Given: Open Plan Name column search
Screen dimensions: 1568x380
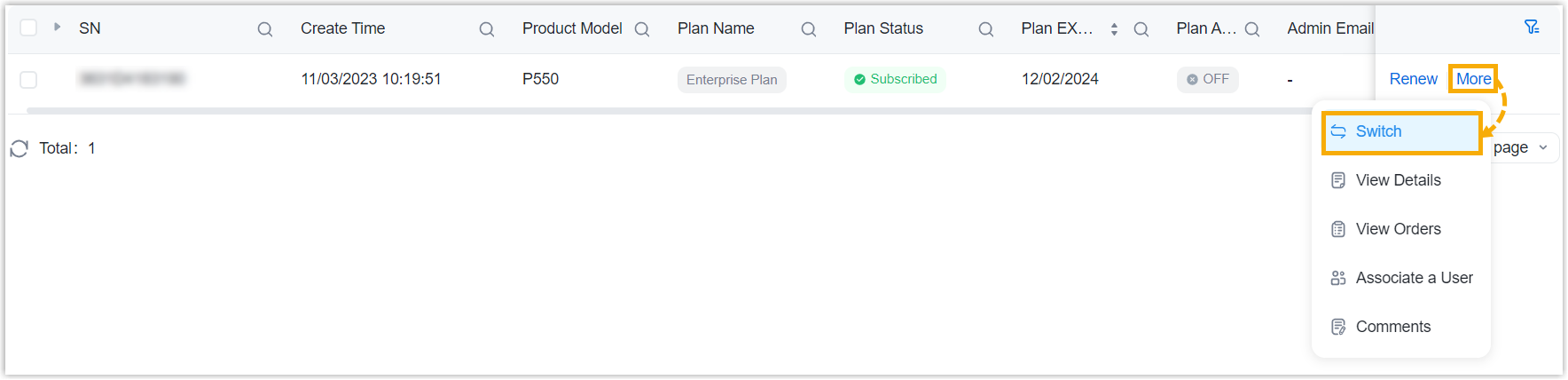Looking at the screenshot, I should click(x=808, y=29).
